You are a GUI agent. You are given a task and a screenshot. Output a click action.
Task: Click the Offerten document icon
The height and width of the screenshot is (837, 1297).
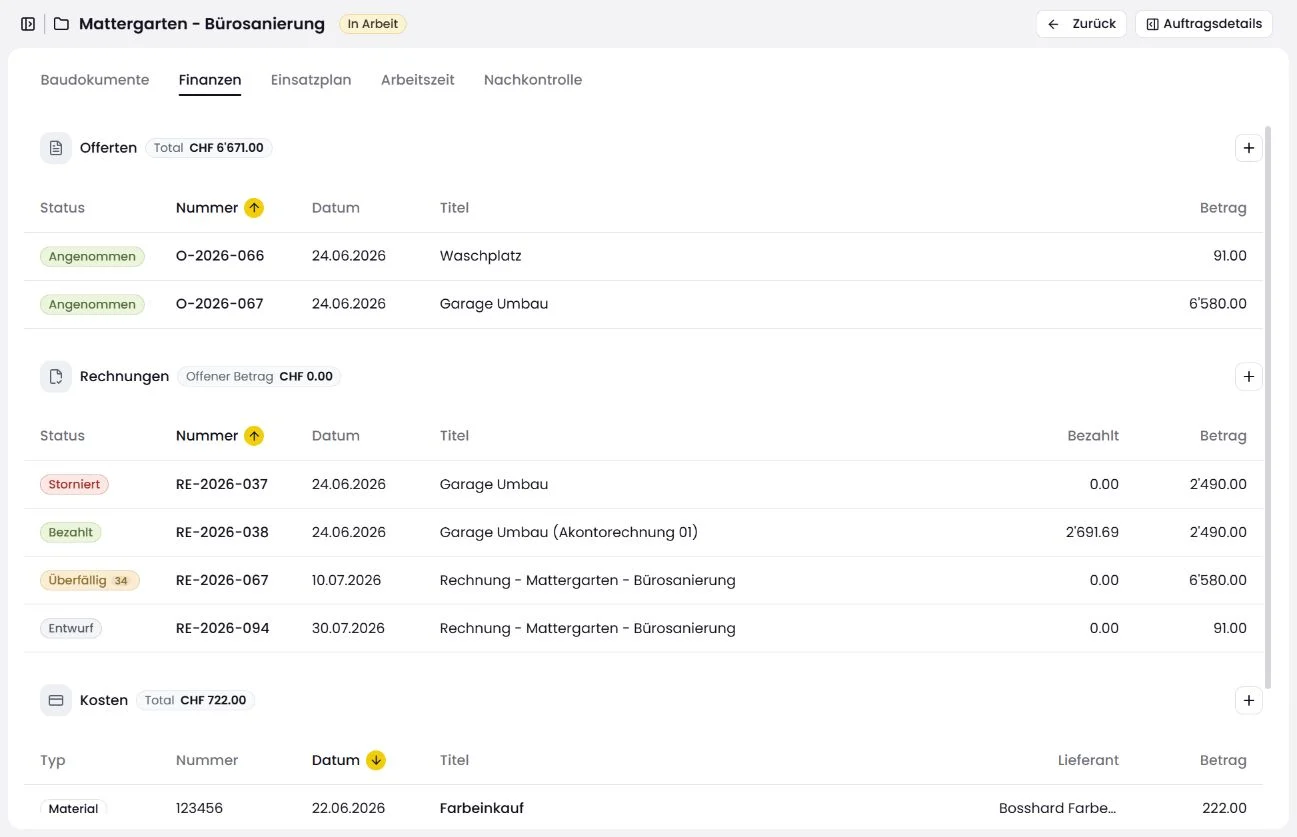[56, 148]
